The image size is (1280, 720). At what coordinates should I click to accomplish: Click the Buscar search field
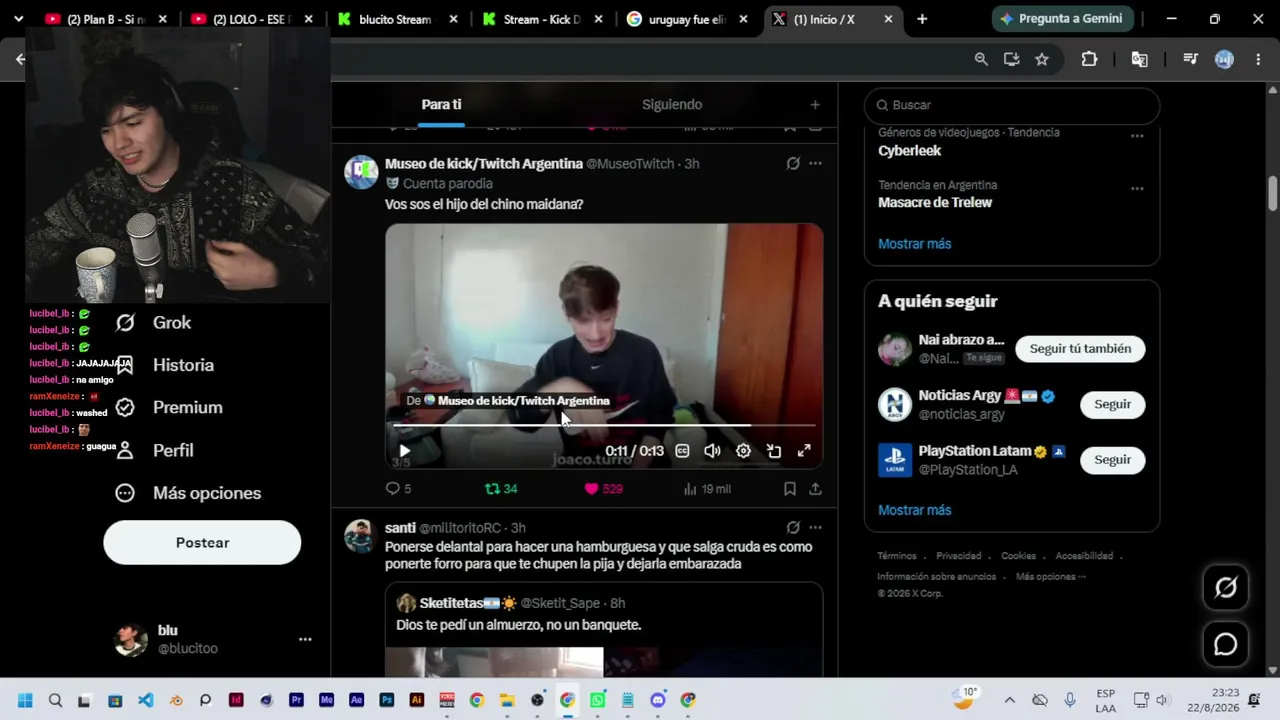[x=1012, y=105]
